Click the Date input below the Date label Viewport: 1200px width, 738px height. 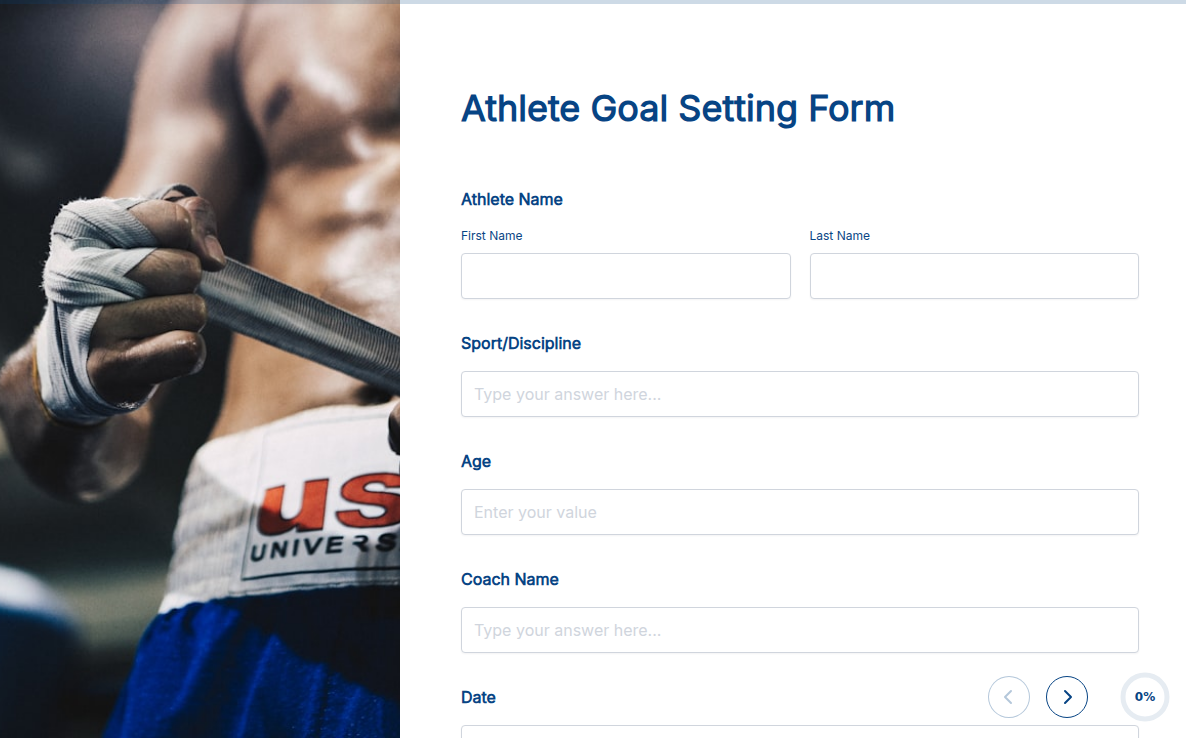[799, 734]
